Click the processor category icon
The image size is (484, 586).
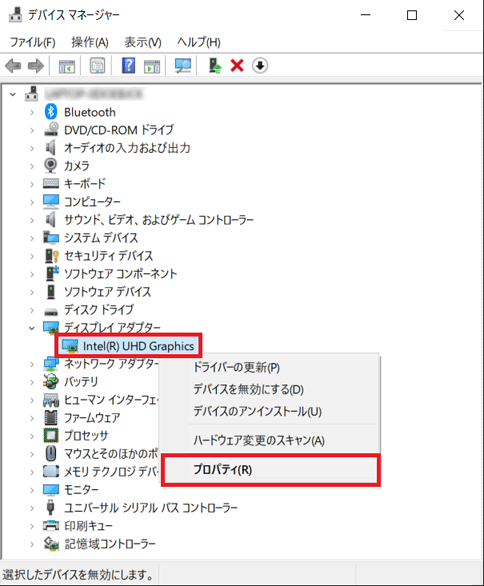coord(51,435)
